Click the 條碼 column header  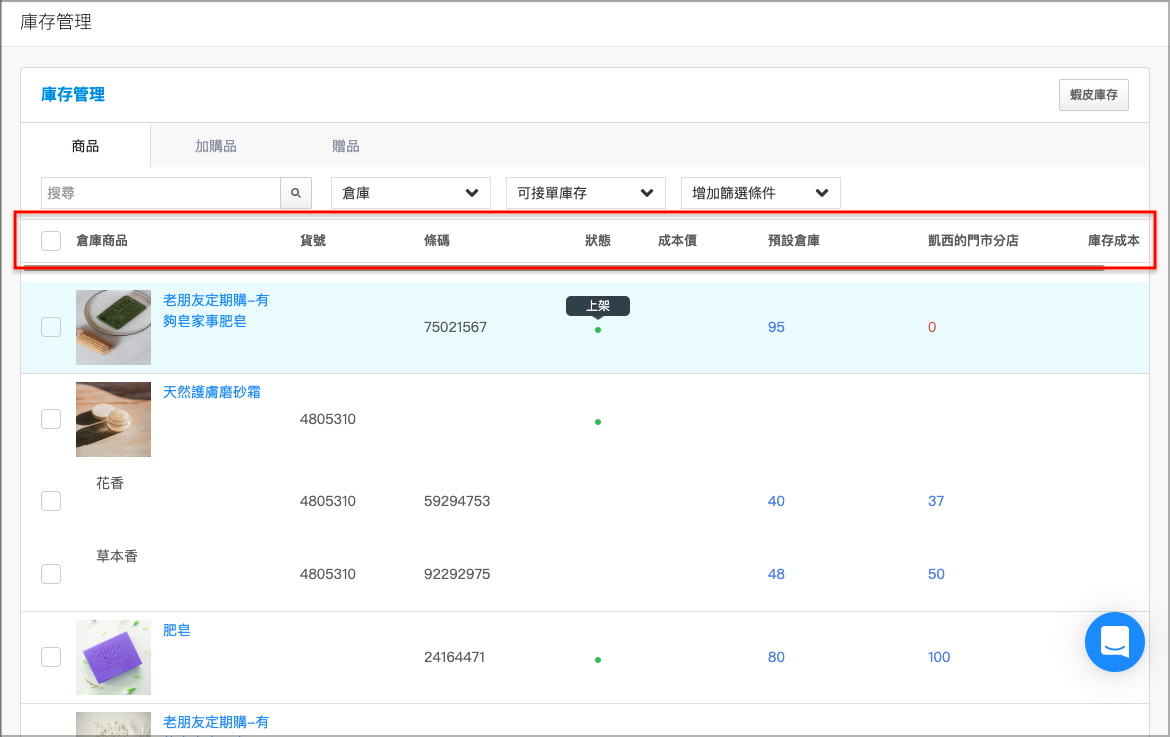coord(437,241)
